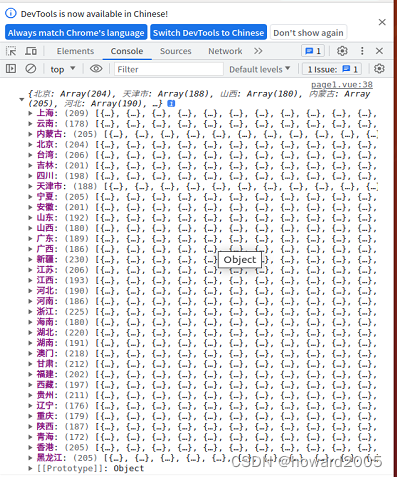The width and height of the screenshot is (397, 477).
Task: Close the DevTools panel
Action: pos(379,51)
